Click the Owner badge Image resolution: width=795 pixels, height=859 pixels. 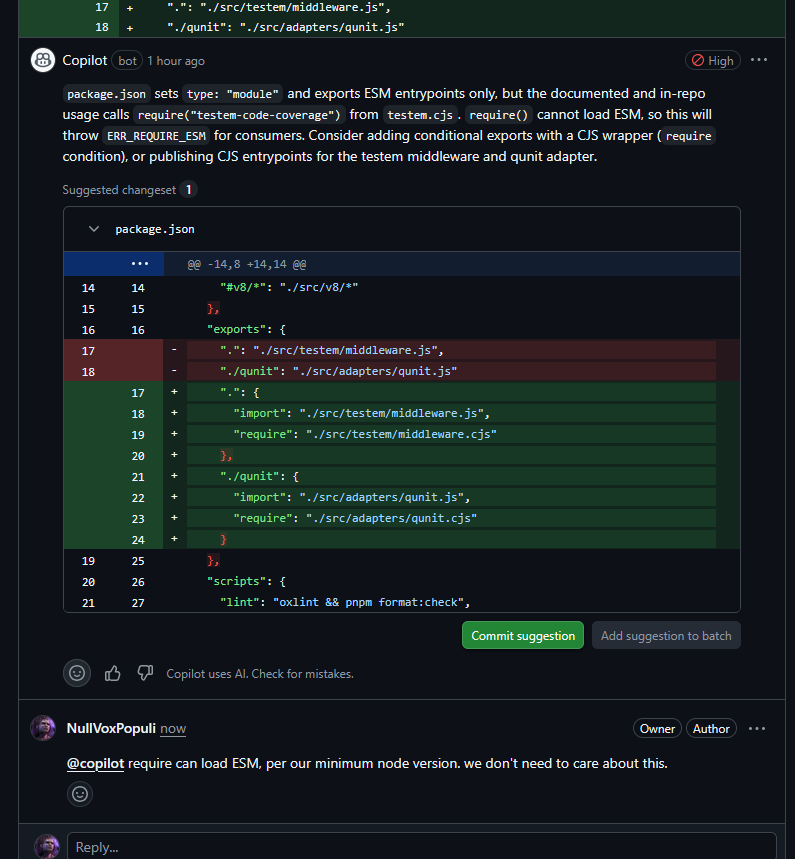[x=657, y=729]
